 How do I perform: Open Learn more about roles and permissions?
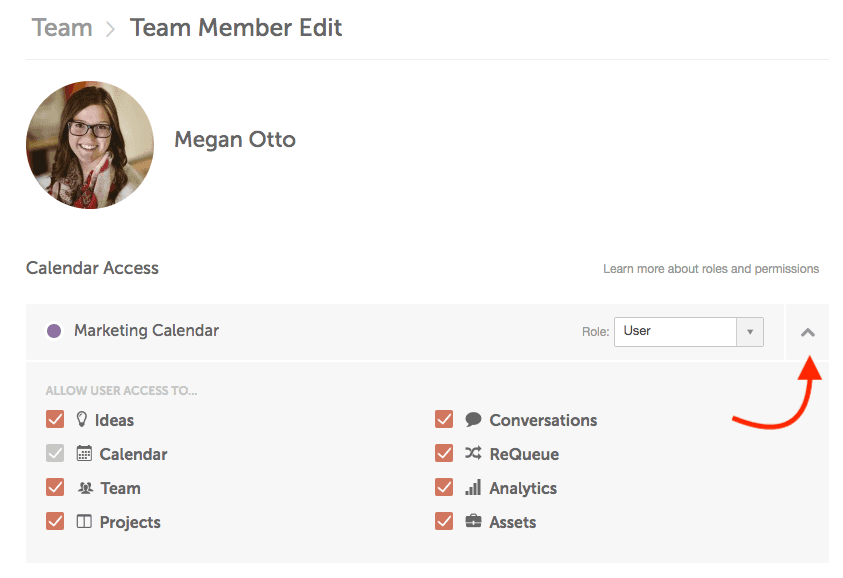pos(710,269)
